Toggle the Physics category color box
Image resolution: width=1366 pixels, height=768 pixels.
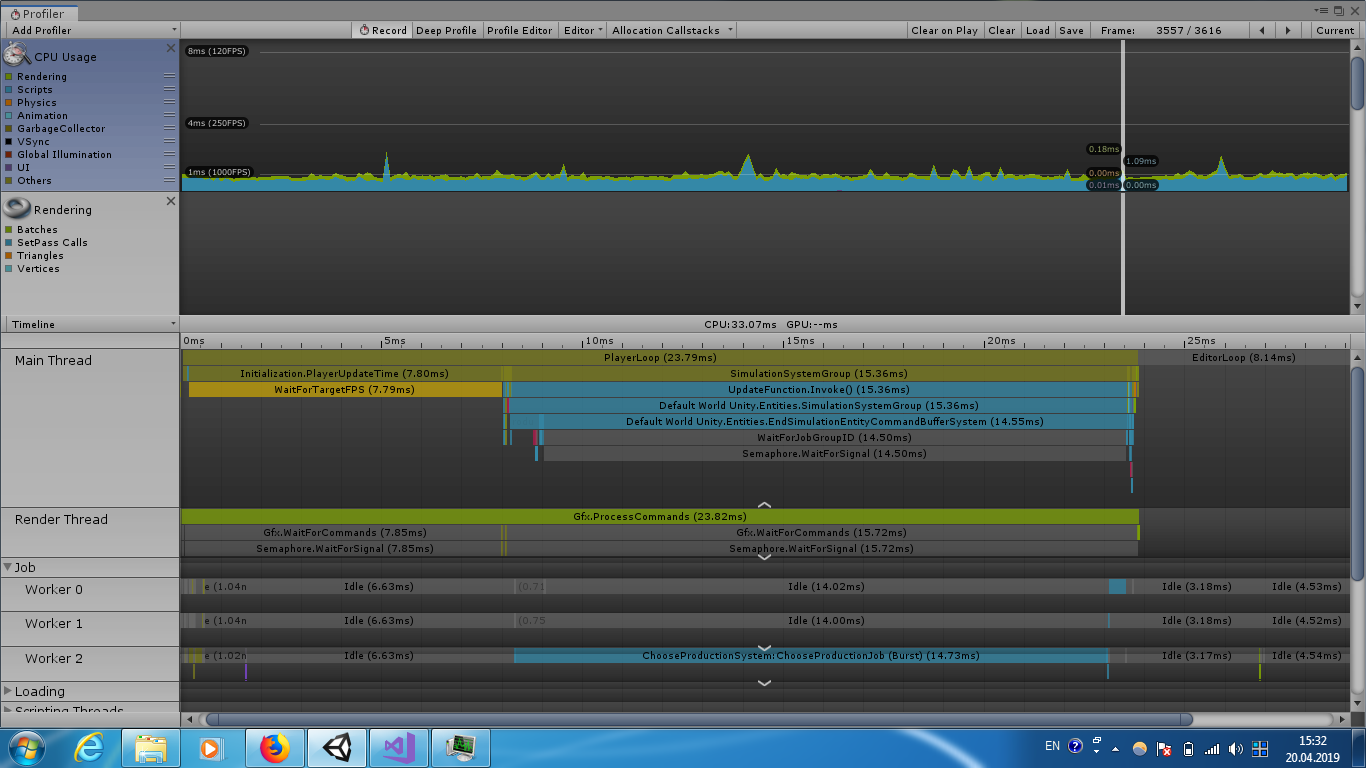coord(9,103)
